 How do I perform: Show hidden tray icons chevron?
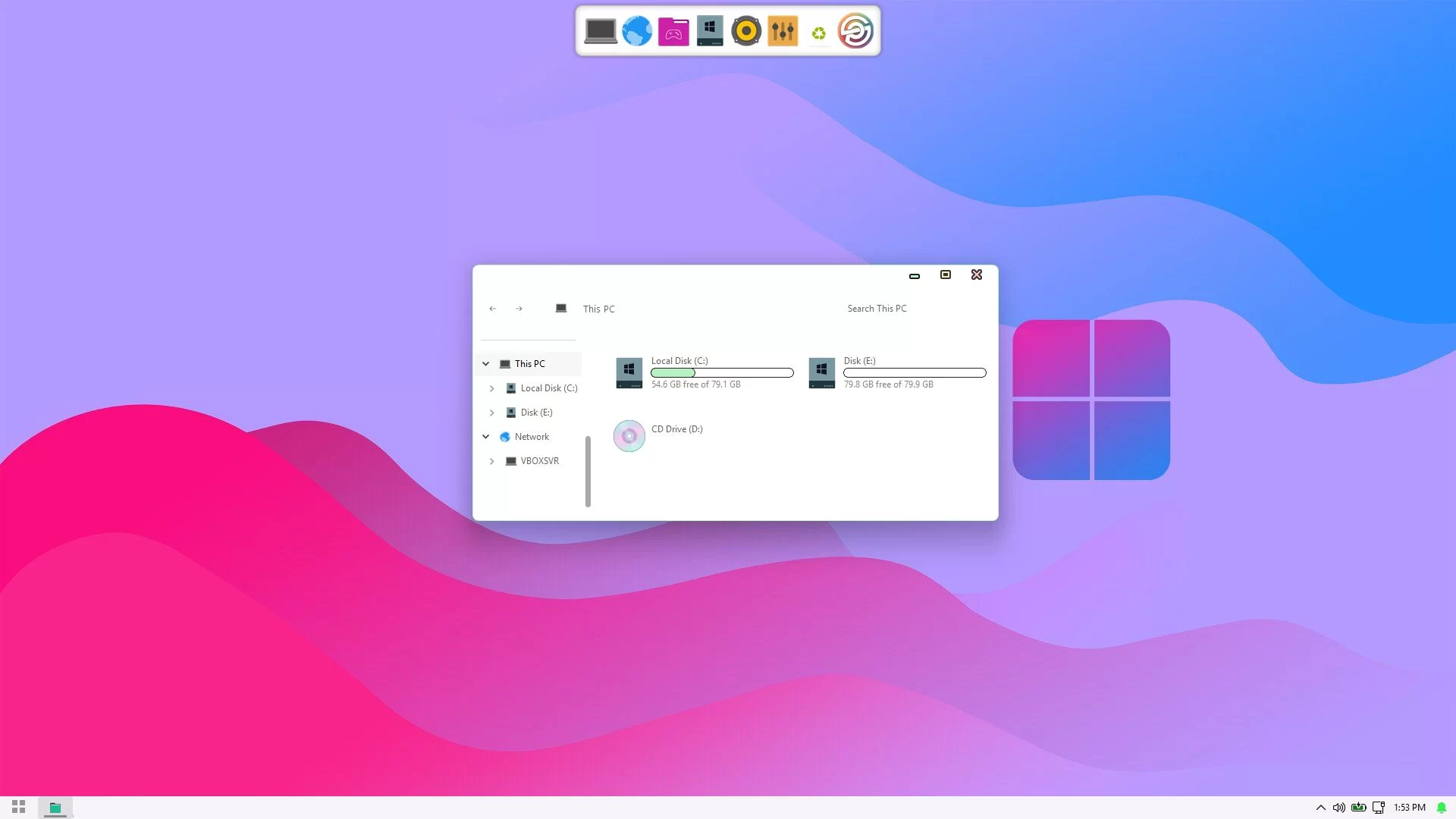[1320, 808]
